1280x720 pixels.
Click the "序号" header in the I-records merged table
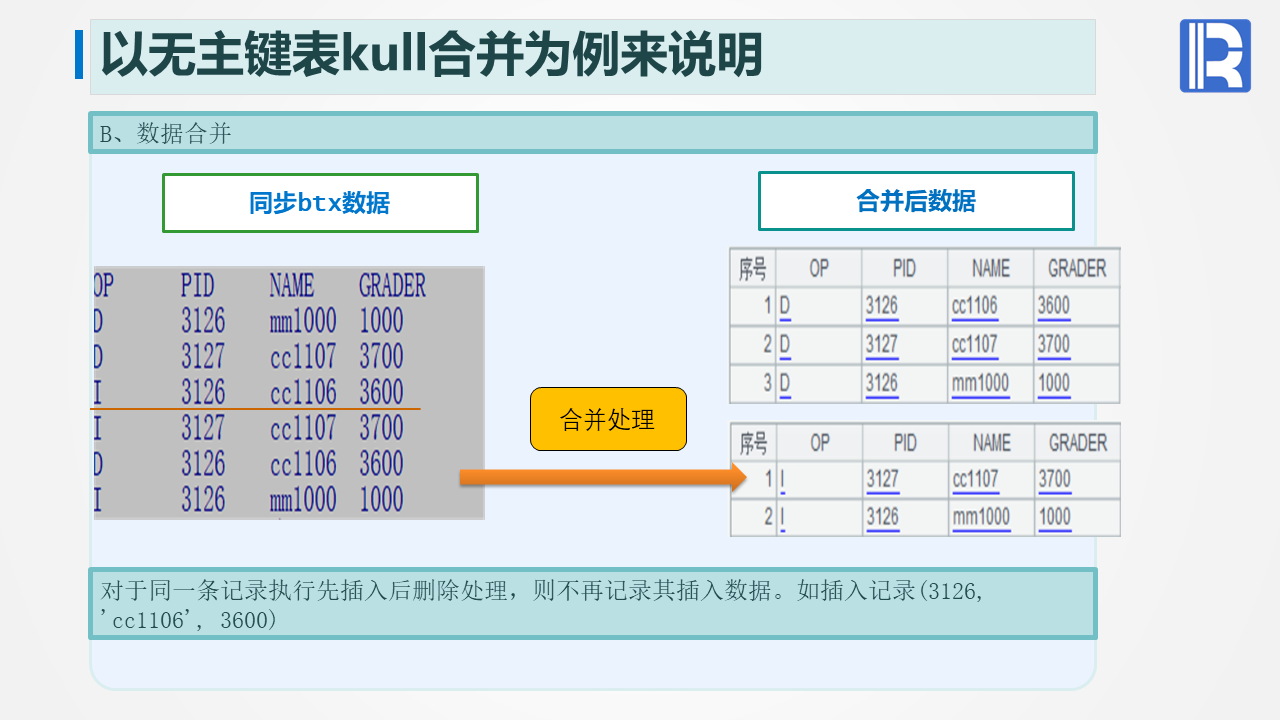753,442
